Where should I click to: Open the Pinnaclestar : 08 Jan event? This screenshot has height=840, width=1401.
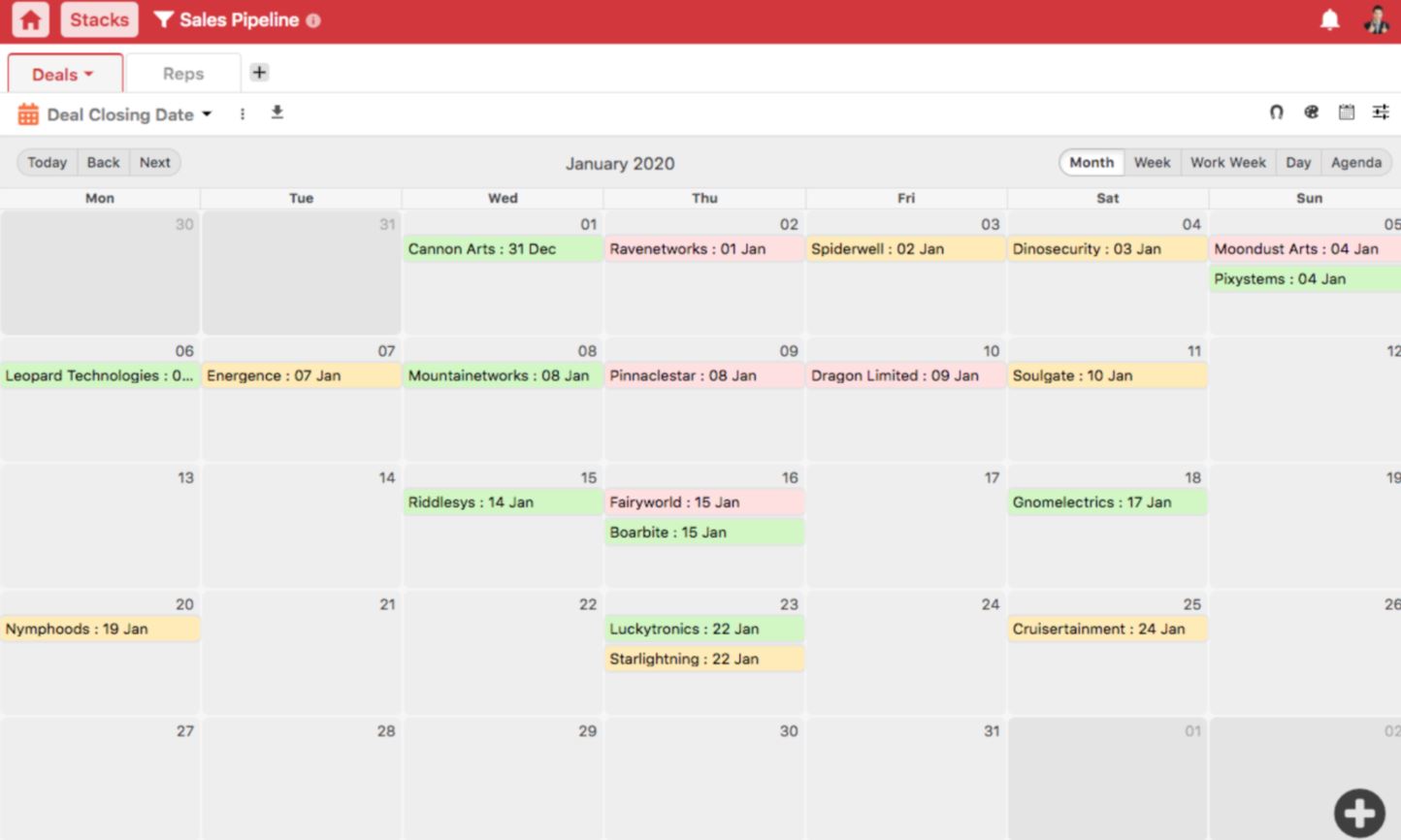(704, 376)
